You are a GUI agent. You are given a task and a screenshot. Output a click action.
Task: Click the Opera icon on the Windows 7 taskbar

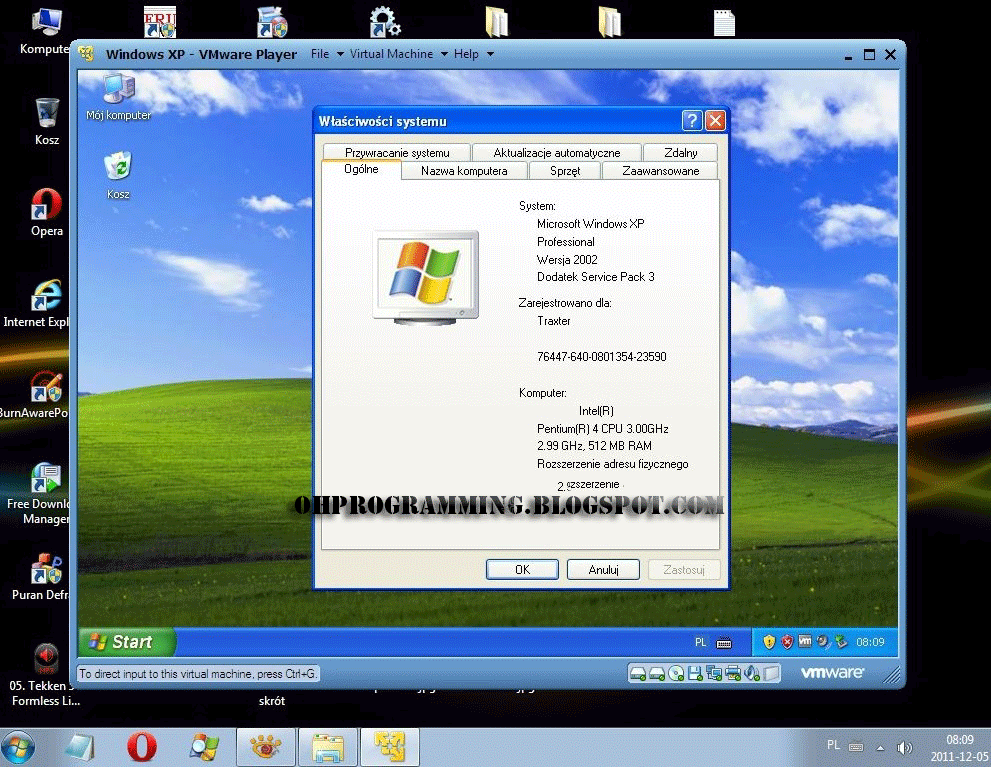tap(142, 747)
